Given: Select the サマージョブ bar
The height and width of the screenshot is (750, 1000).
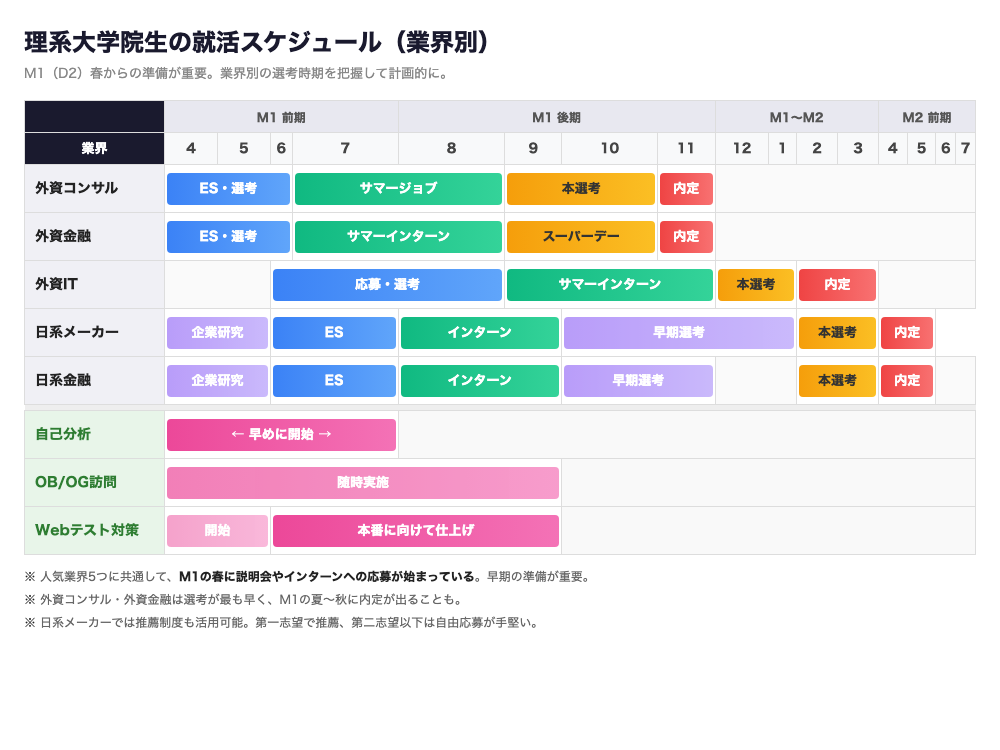Looking at the screenshot, I should [398, 188].
